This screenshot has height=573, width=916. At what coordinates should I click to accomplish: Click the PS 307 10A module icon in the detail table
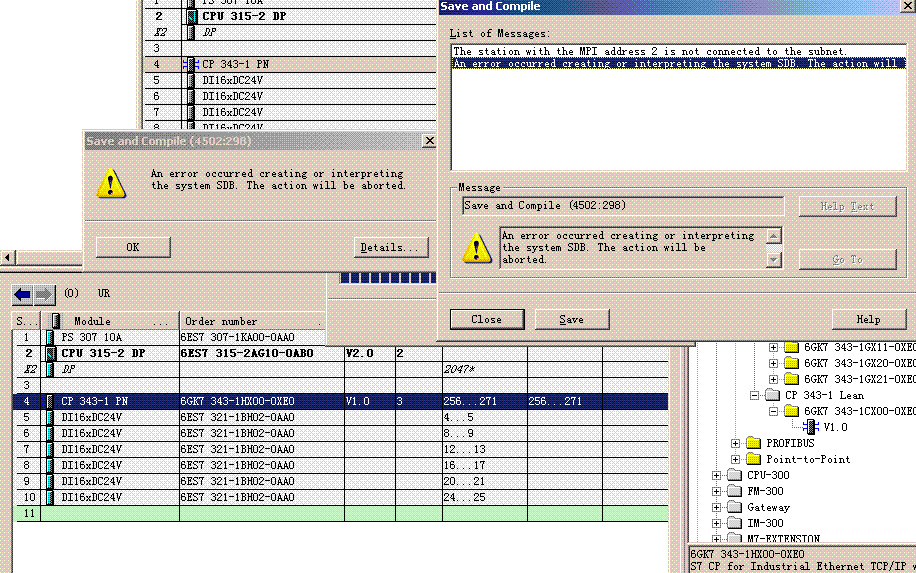click(50, 337)
